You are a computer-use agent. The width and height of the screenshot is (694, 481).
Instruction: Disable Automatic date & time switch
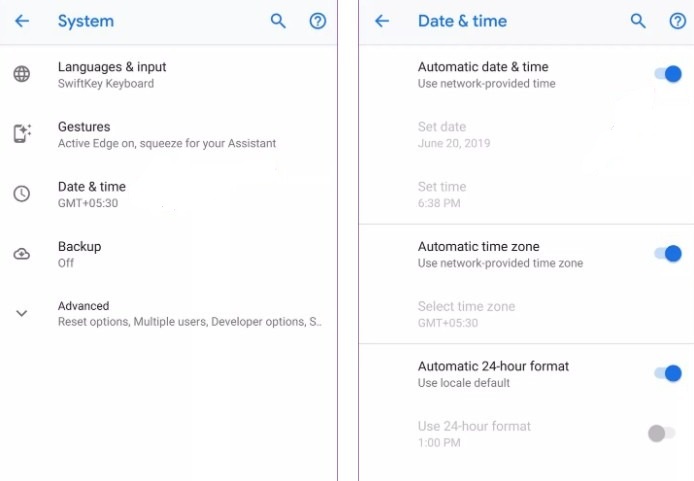click(667, 74)
